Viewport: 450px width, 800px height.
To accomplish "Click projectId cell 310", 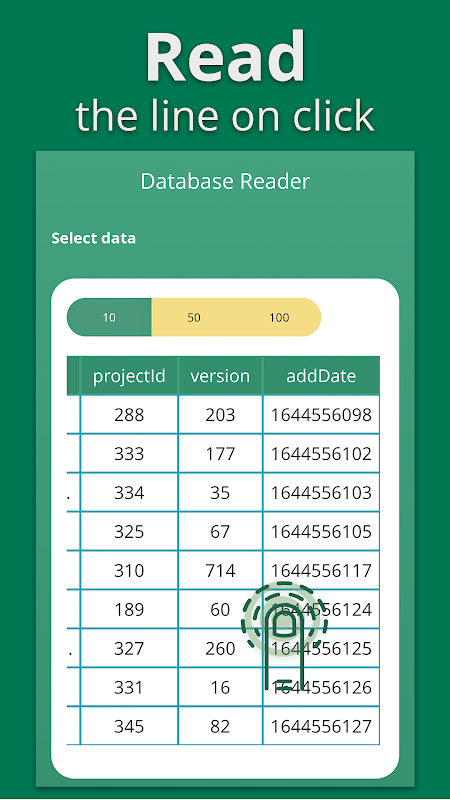I will (129, 570).
